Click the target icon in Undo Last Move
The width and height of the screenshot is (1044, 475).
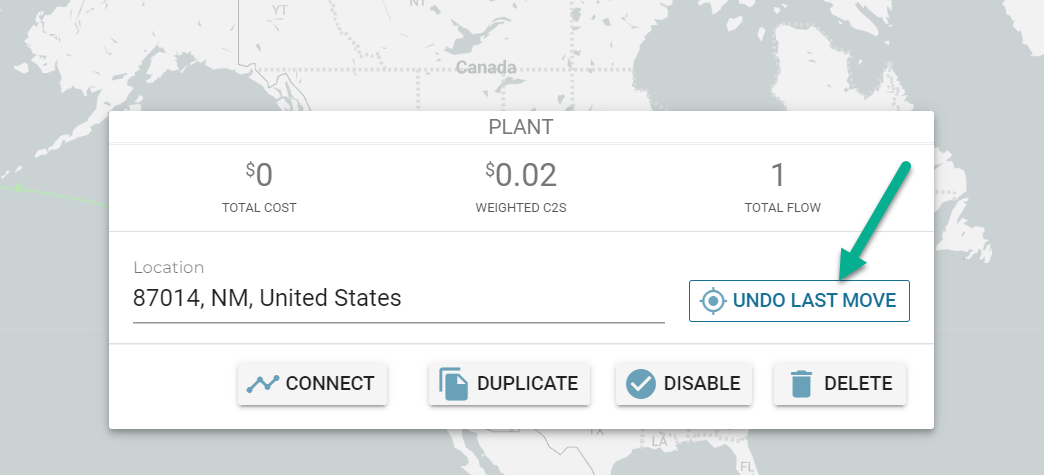[x=713, y=301]
